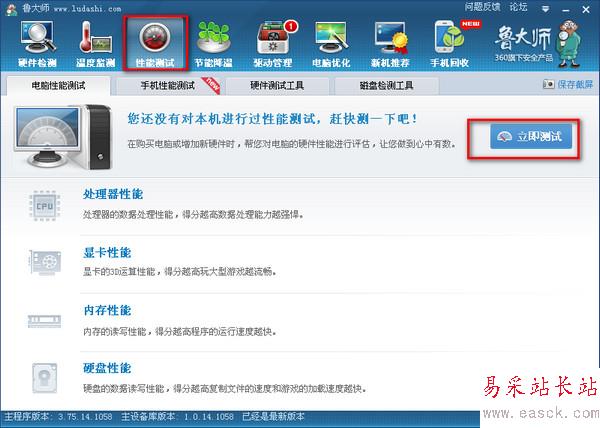Click 立即测试 start test button
This screenshot has width=600, height=428.
pos(531,137)
